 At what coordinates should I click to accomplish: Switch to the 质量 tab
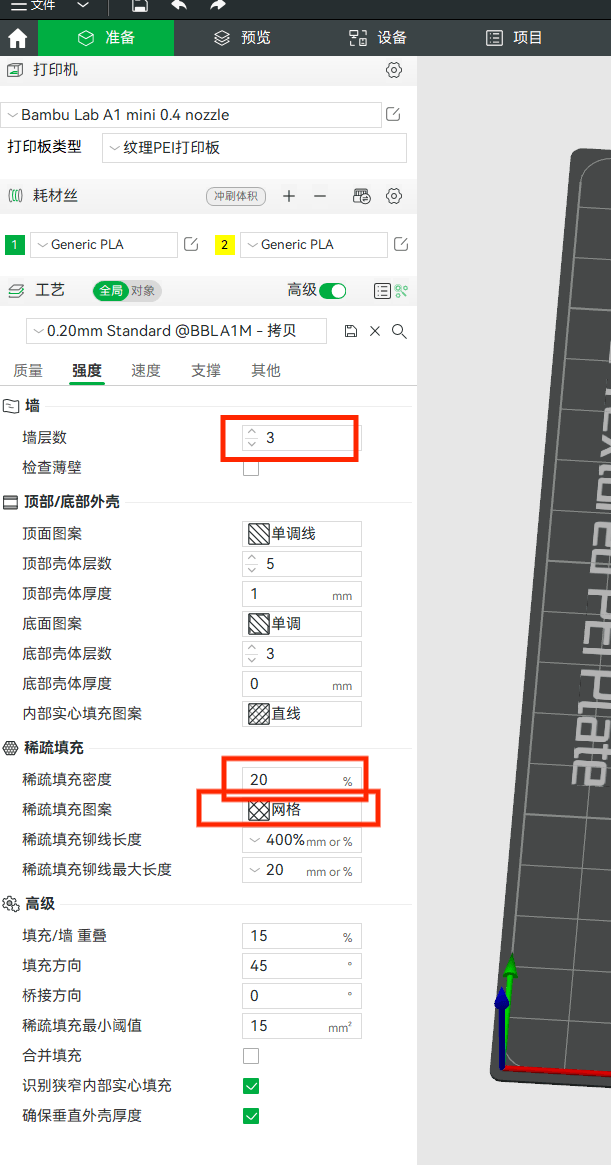(28, 371)
